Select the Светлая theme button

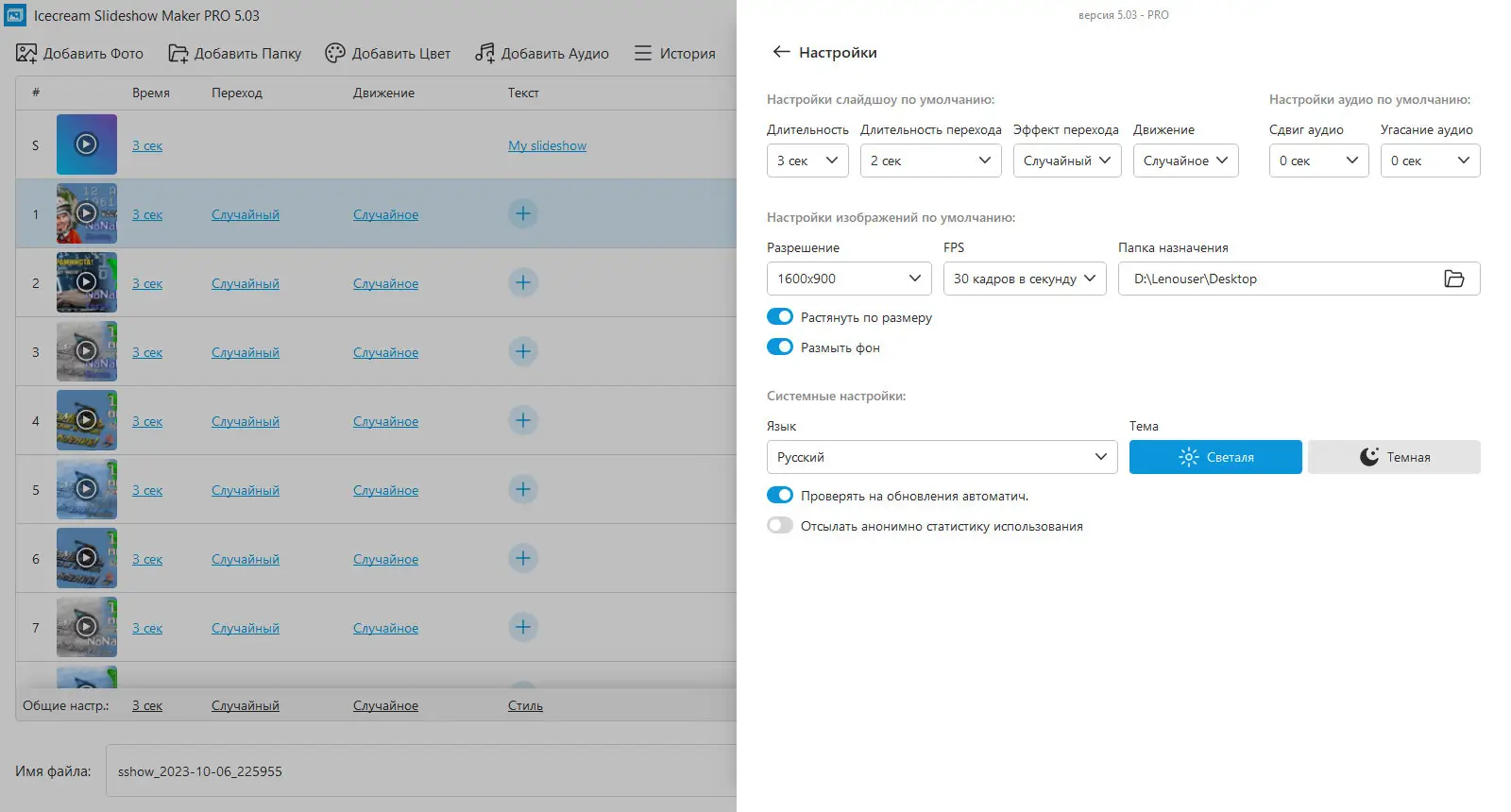point(1215,457)
